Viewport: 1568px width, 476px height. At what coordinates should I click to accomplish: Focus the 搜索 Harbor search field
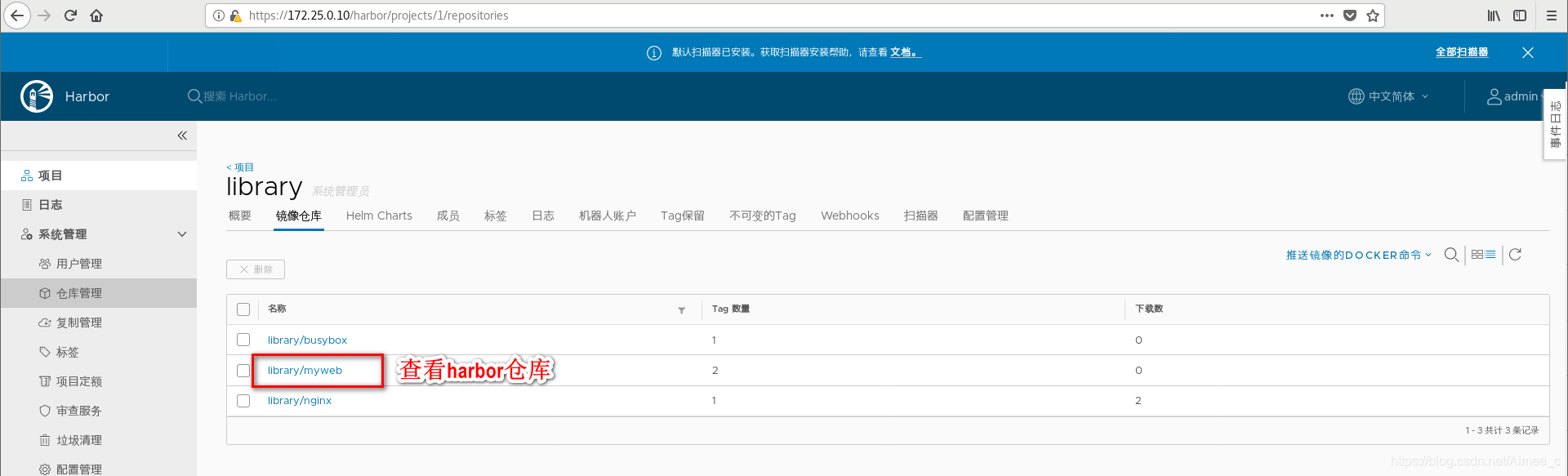(240, 96)
